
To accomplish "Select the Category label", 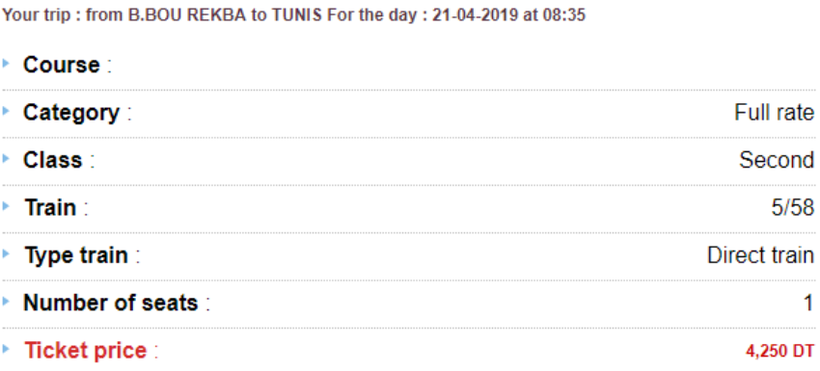I will coord(72,114).
